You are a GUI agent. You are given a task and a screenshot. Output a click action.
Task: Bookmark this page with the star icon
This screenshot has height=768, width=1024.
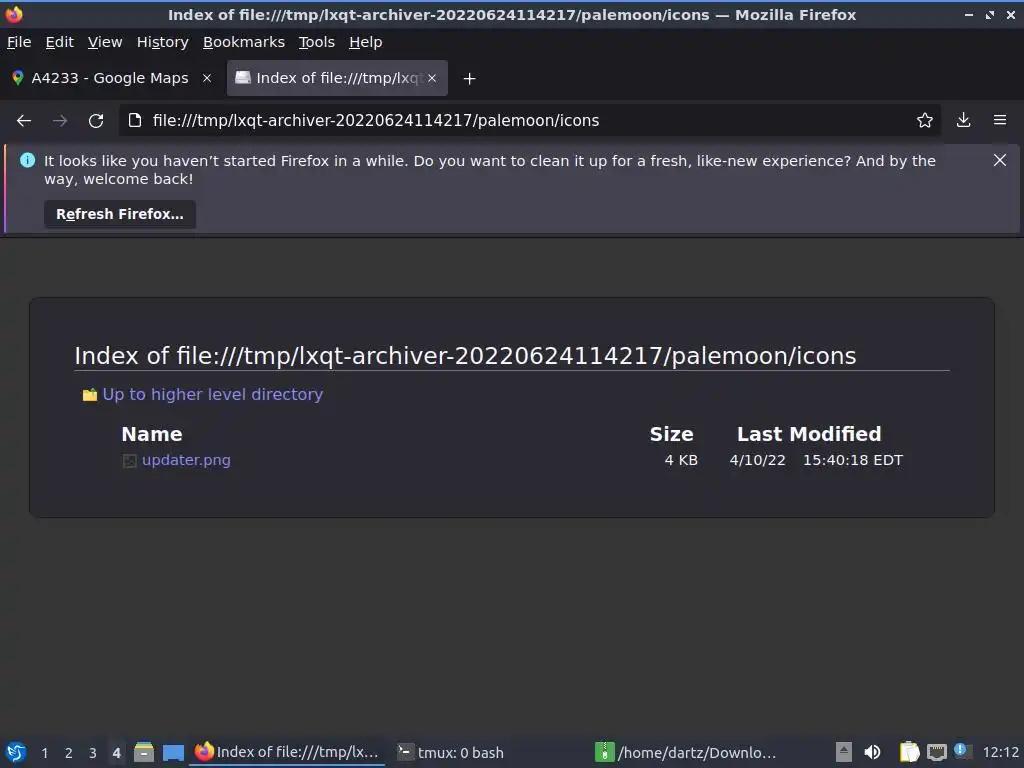[x=924, y=120]
